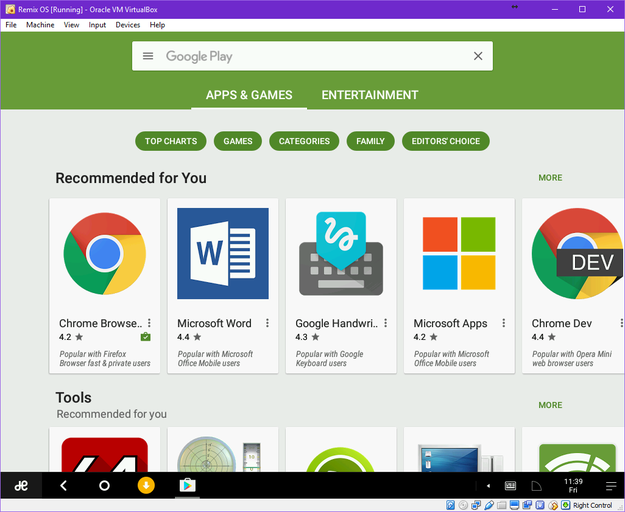Click 'Popular with Google Keyboard users' text
This screenshot has width=625, height=512.
point(329,359)
